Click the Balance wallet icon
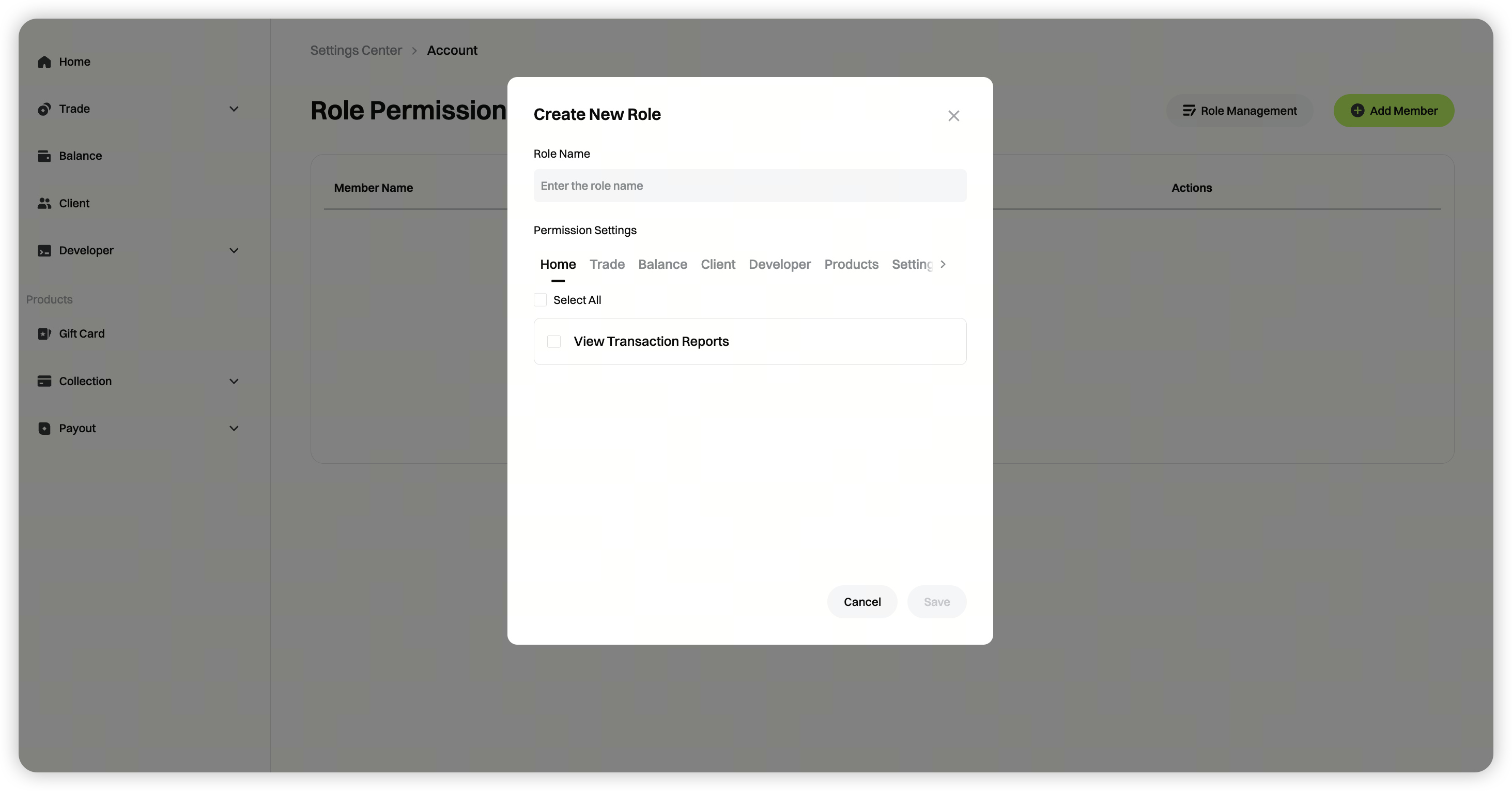 [x=44, y=156]
